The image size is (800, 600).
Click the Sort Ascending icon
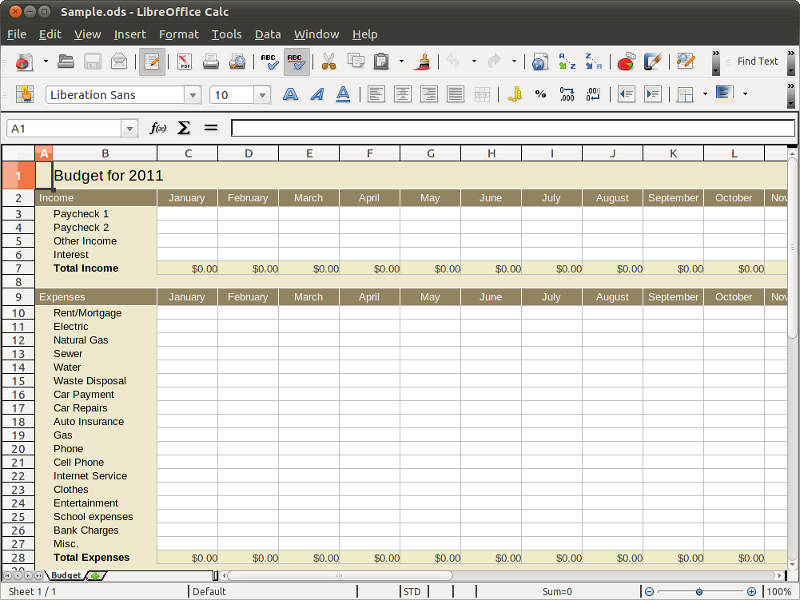pos(567,62)
